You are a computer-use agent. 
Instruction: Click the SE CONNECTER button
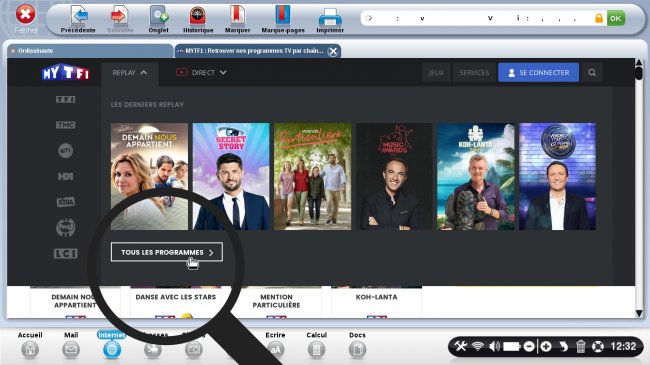(x=538, y=73)
